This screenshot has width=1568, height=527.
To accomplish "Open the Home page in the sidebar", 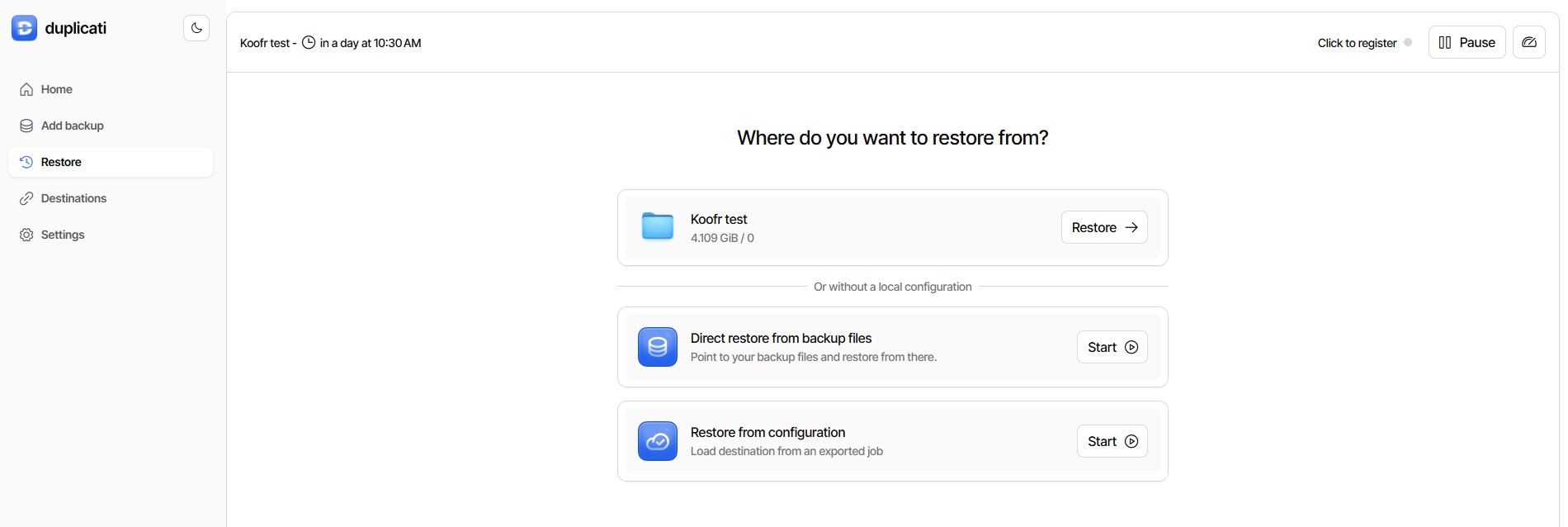I will coord(111,89).
